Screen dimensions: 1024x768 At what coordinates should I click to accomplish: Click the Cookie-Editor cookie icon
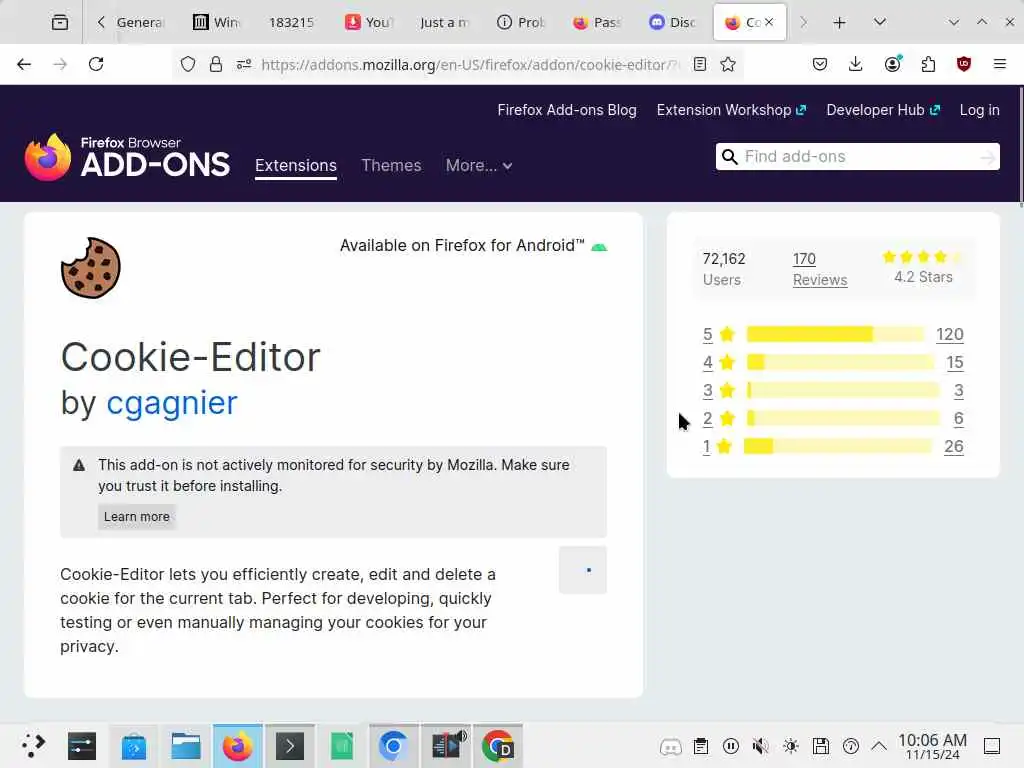tap(91, 268)
